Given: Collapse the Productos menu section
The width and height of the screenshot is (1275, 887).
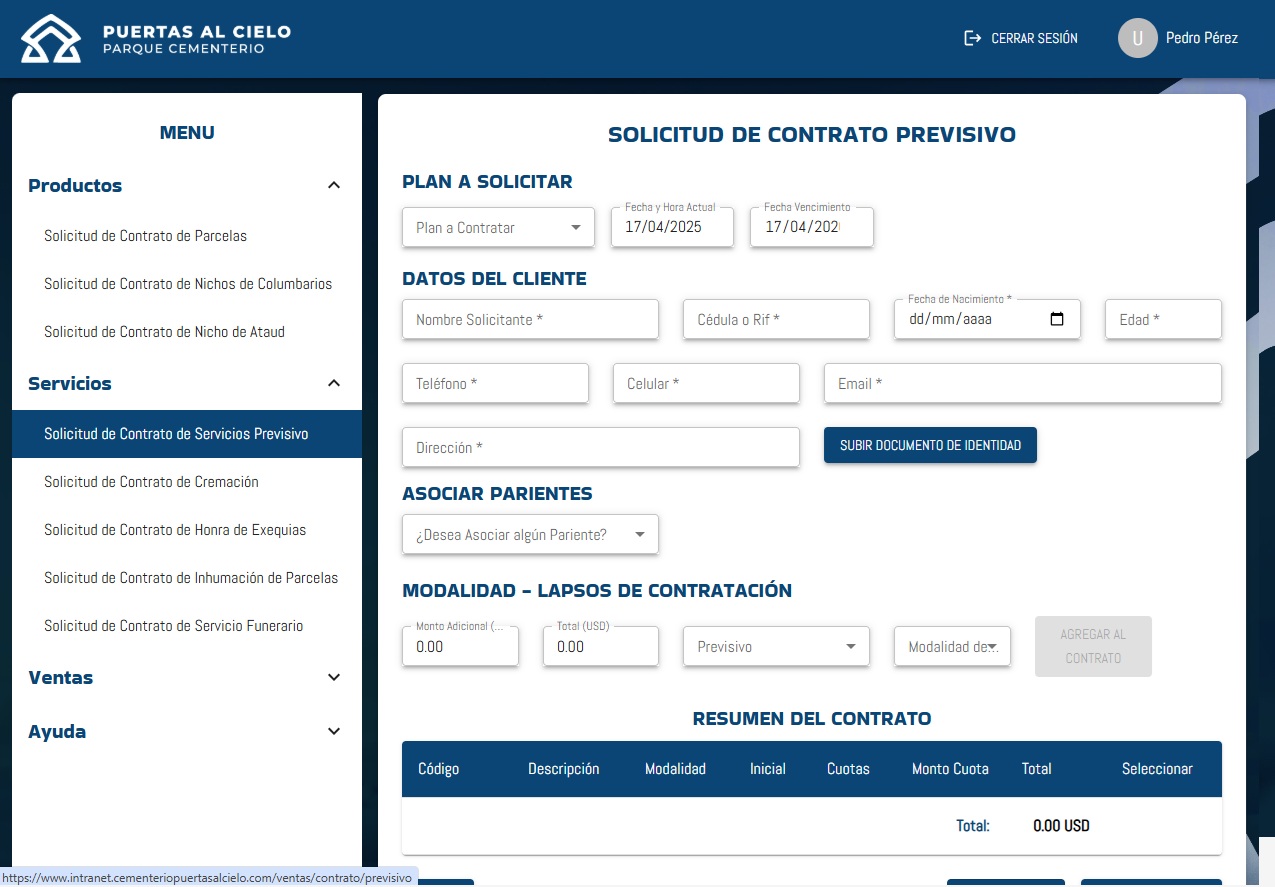Looking at the screenshot, I should (x=334, y=185).
